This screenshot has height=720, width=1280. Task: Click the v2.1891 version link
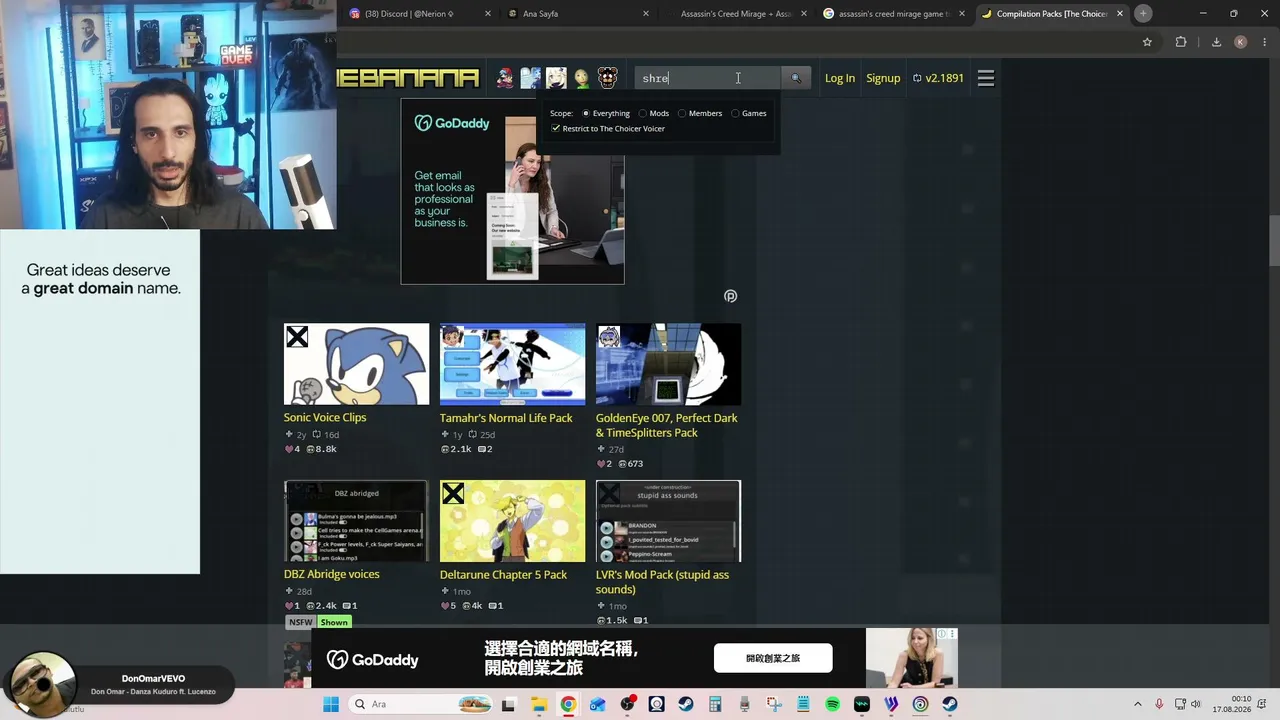(938, 78)
